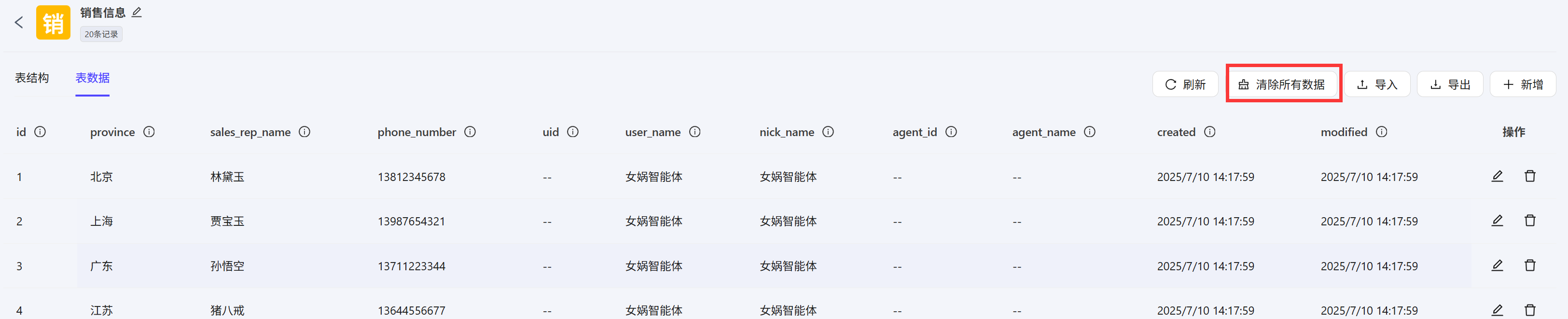Image resolution: width=1568 pixels, height=319 pixels.
Task: Edit the row for 贾宝玉
Action: pos(1497,221)
